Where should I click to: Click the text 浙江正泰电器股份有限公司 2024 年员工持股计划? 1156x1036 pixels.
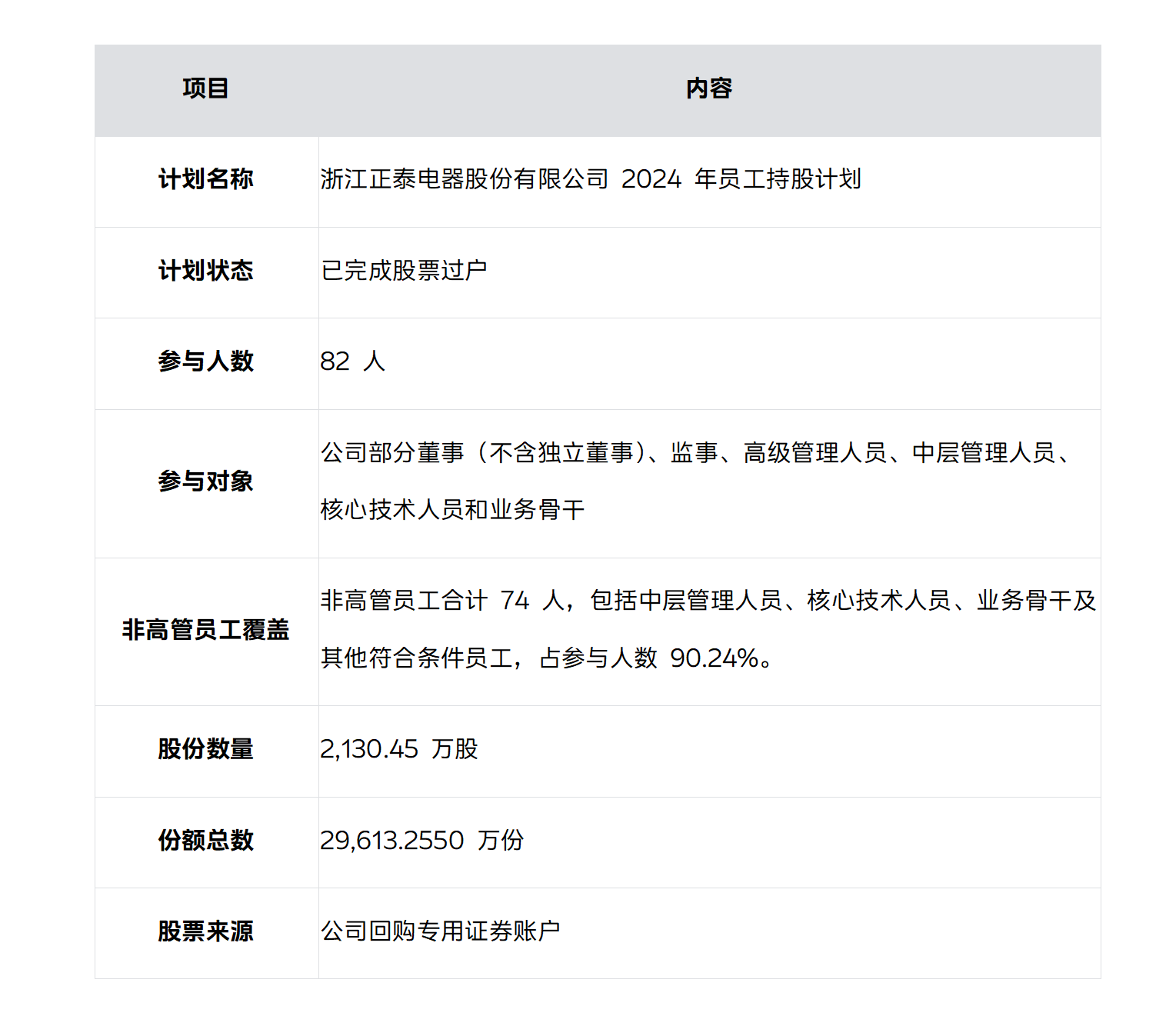pyautogui.click(x=591, y=179)
